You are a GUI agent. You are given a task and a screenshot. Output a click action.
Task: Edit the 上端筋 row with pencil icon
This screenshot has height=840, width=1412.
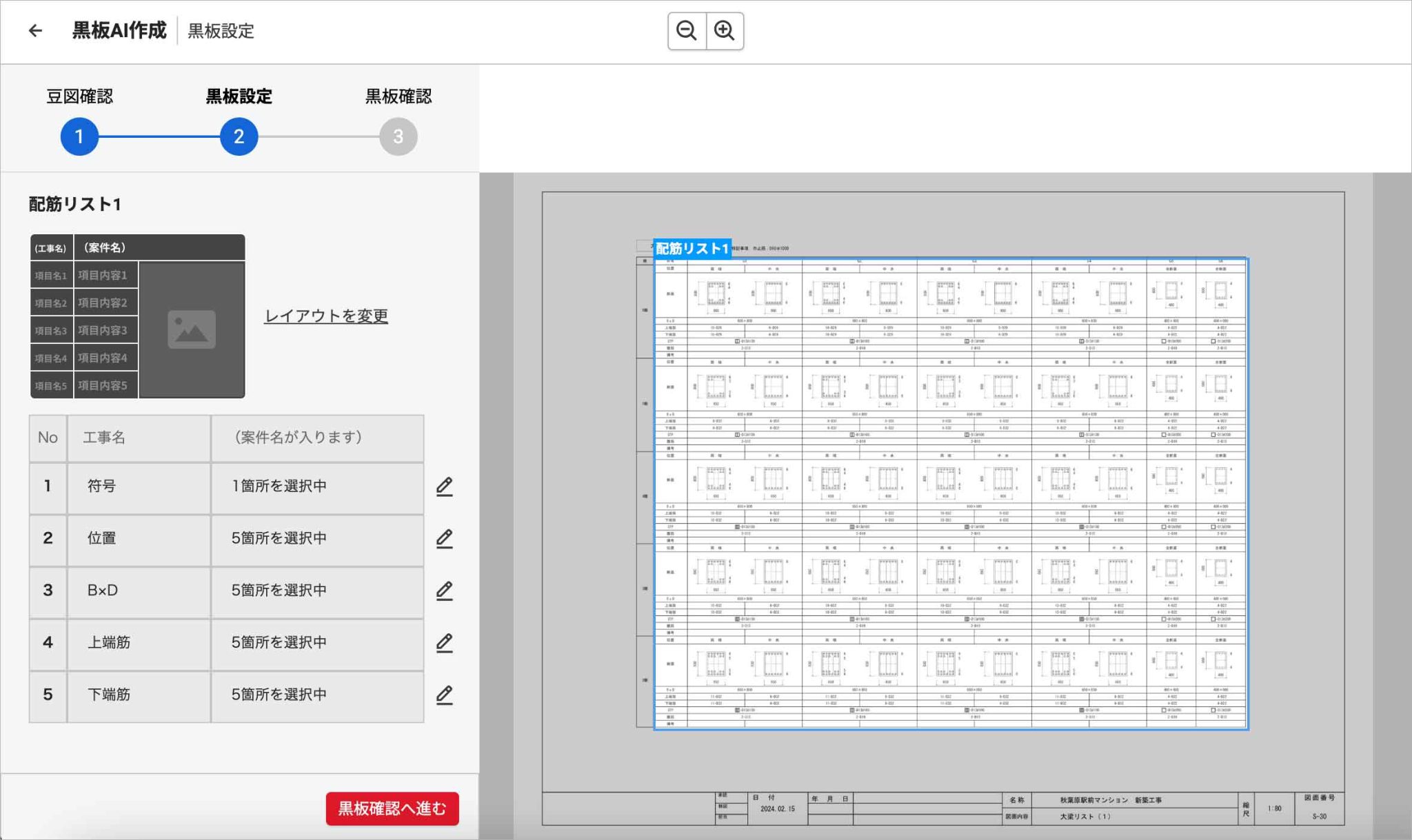(445, 643)
